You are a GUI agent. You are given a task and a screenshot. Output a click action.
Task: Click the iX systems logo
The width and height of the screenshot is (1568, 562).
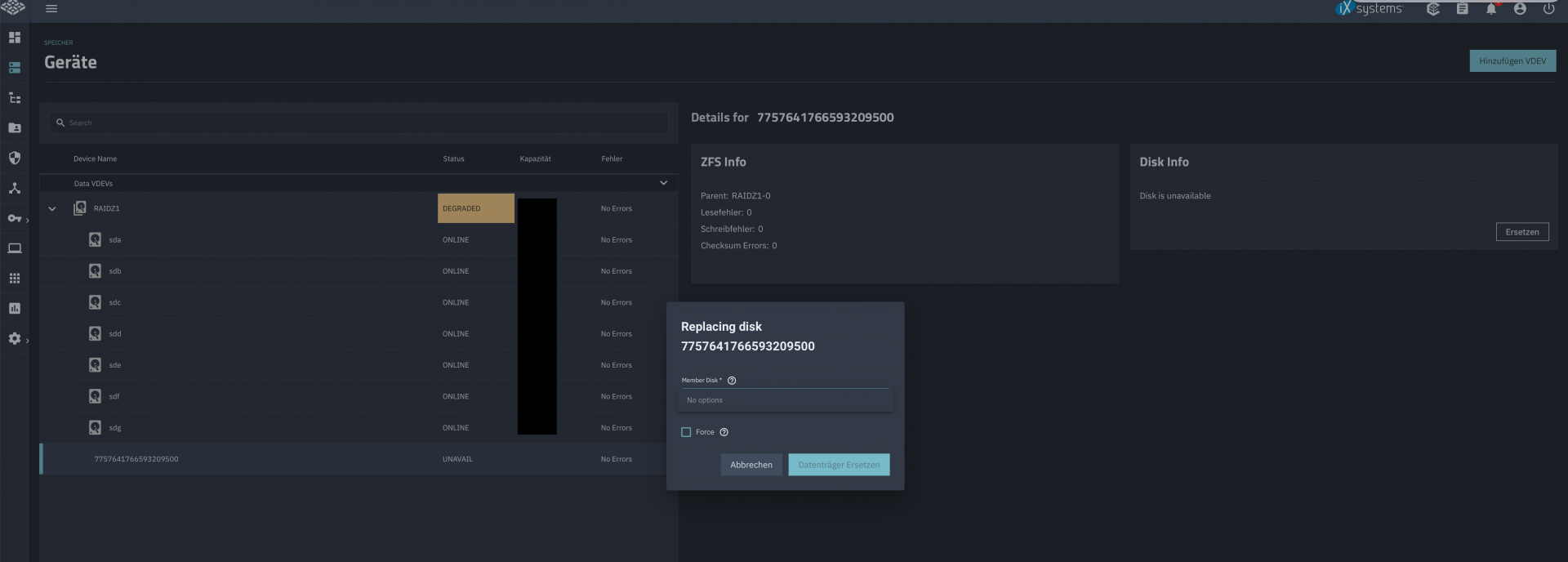coord(1369,8)
